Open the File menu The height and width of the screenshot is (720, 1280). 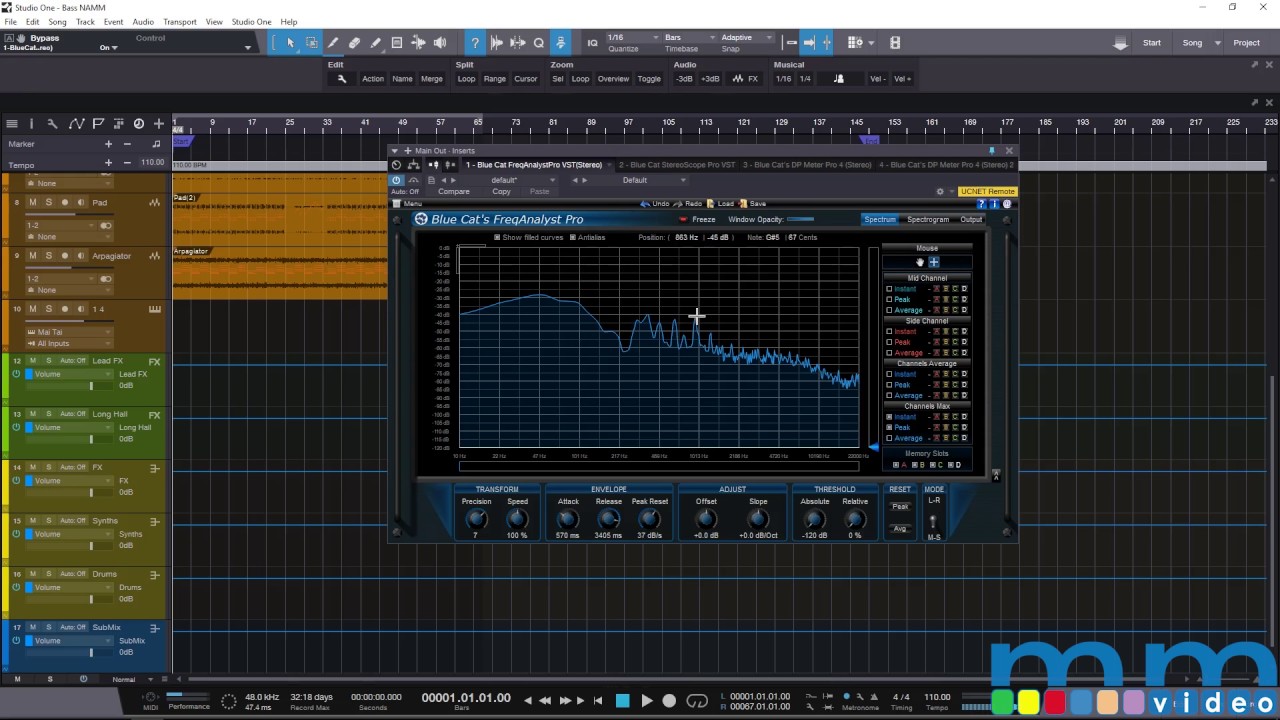point(11,22)
